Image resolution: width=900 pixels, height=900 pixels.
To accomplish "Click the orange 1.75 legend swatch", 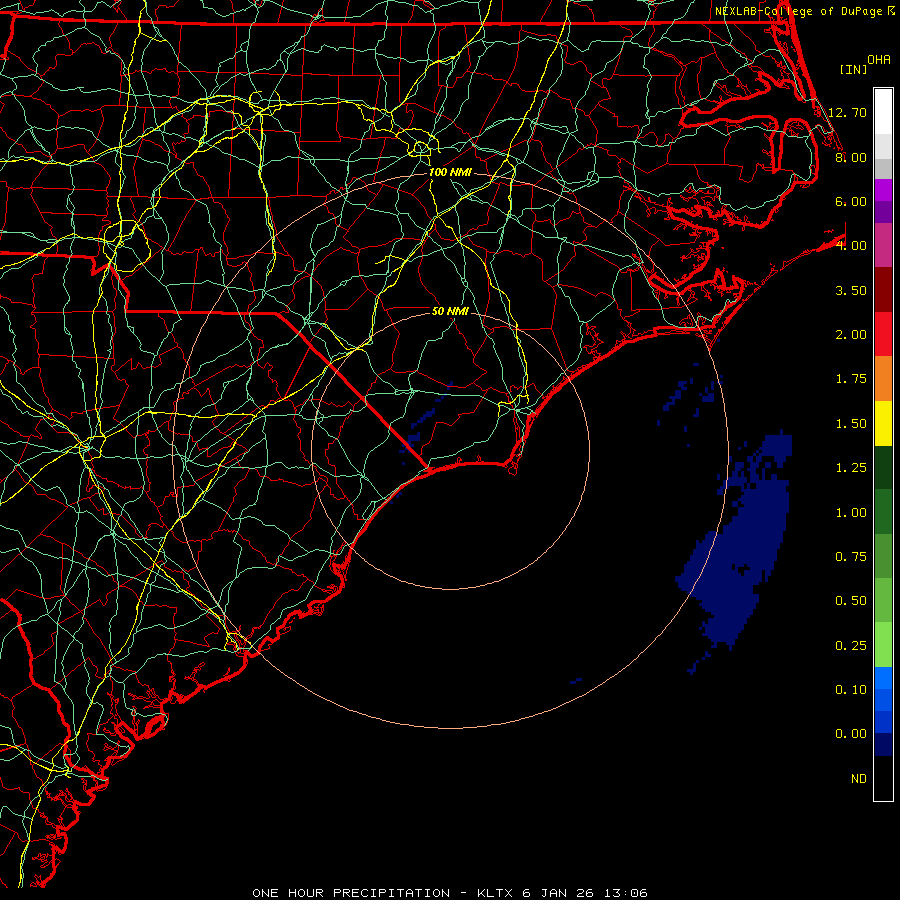I will click(883, 379).
